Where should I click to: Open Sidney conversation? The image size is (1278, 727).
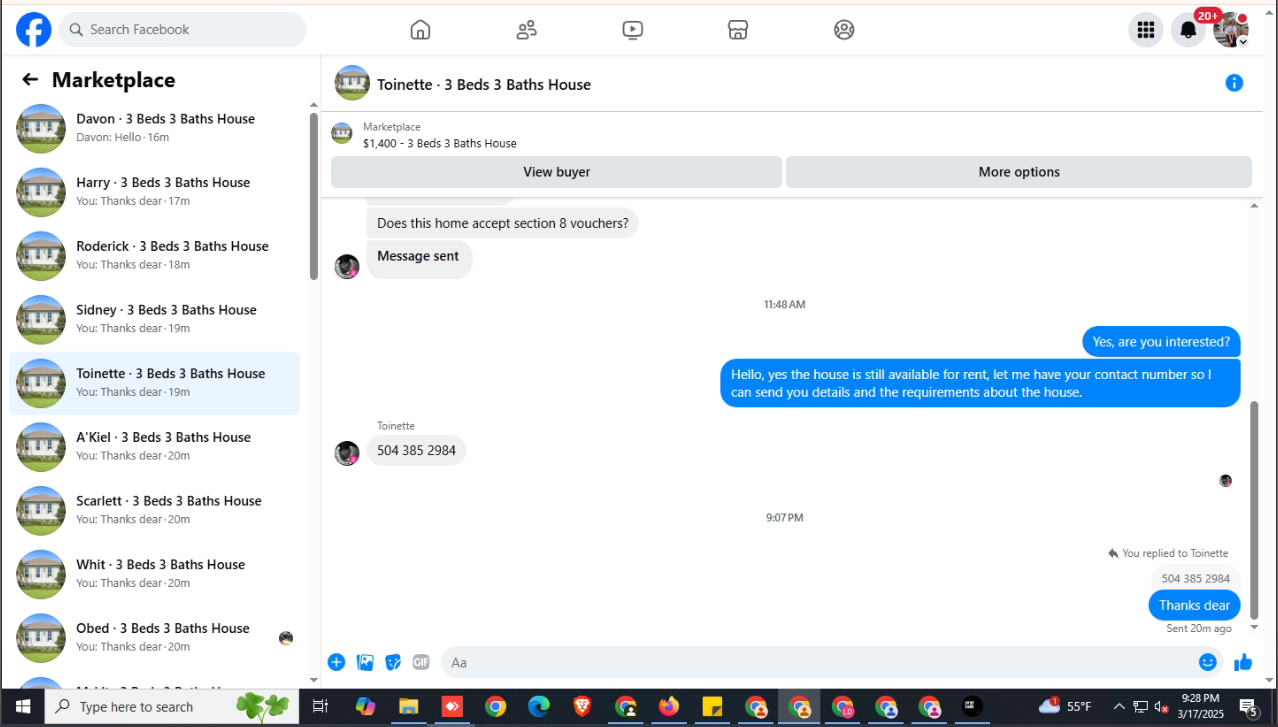[x=155, y=319]
